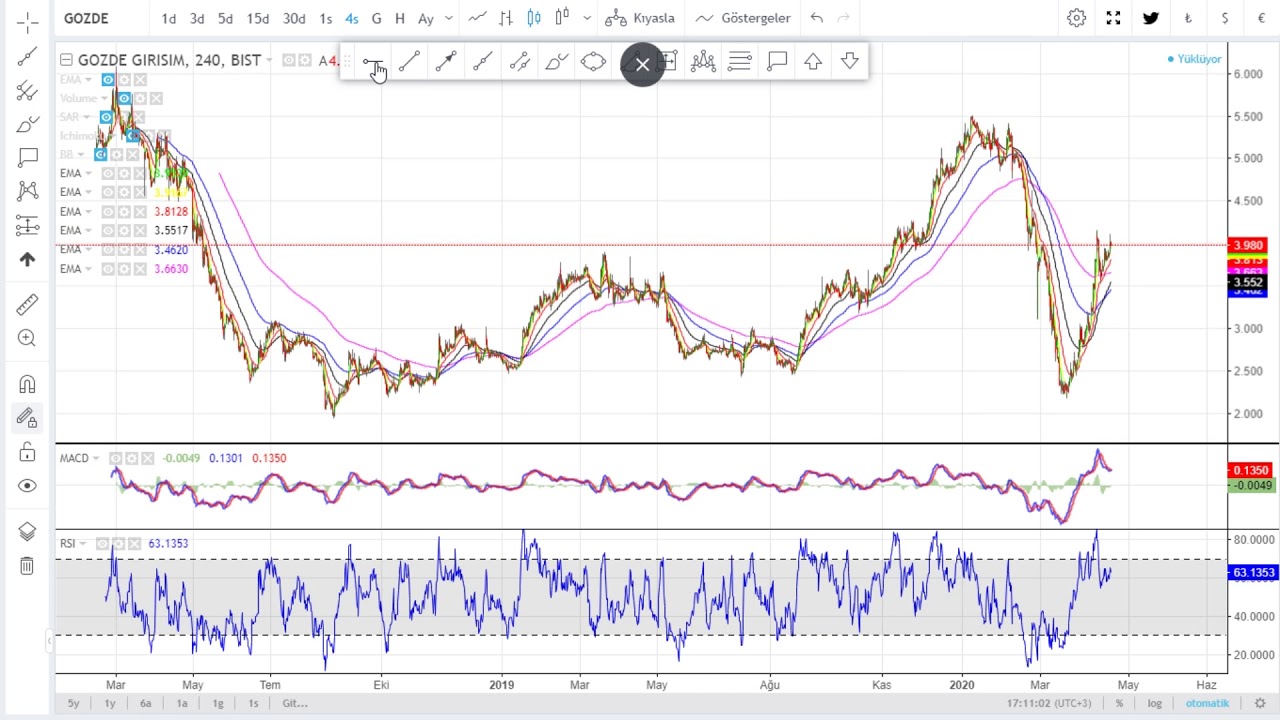Select head and shoulders pattern in favorites toolbar
The width and height of the screenshot is (1280, 720).
pyautogui.click(x=704, y=62)
